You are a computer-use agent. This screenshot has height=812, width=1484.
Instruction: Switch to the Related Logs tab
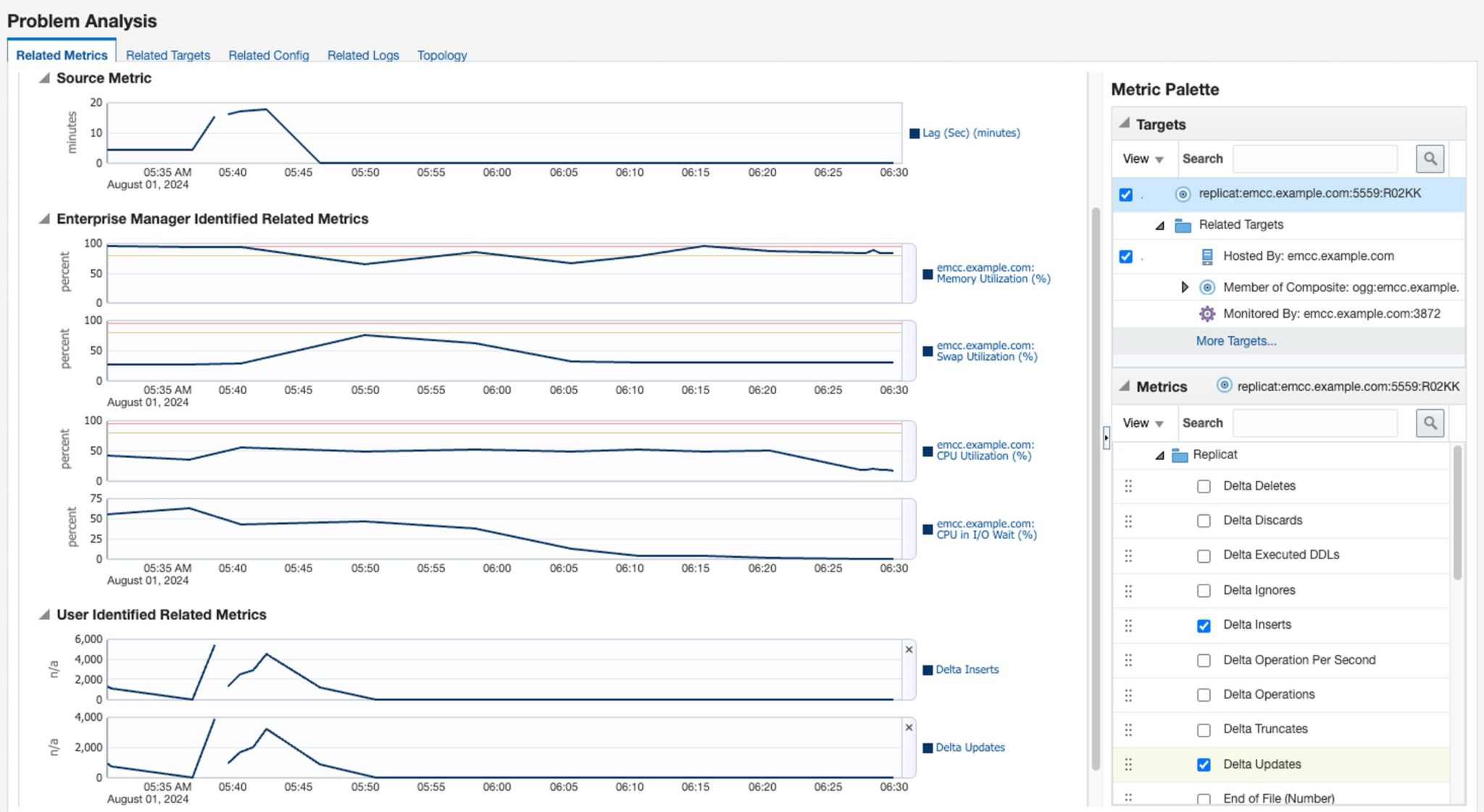coord(362,55)
